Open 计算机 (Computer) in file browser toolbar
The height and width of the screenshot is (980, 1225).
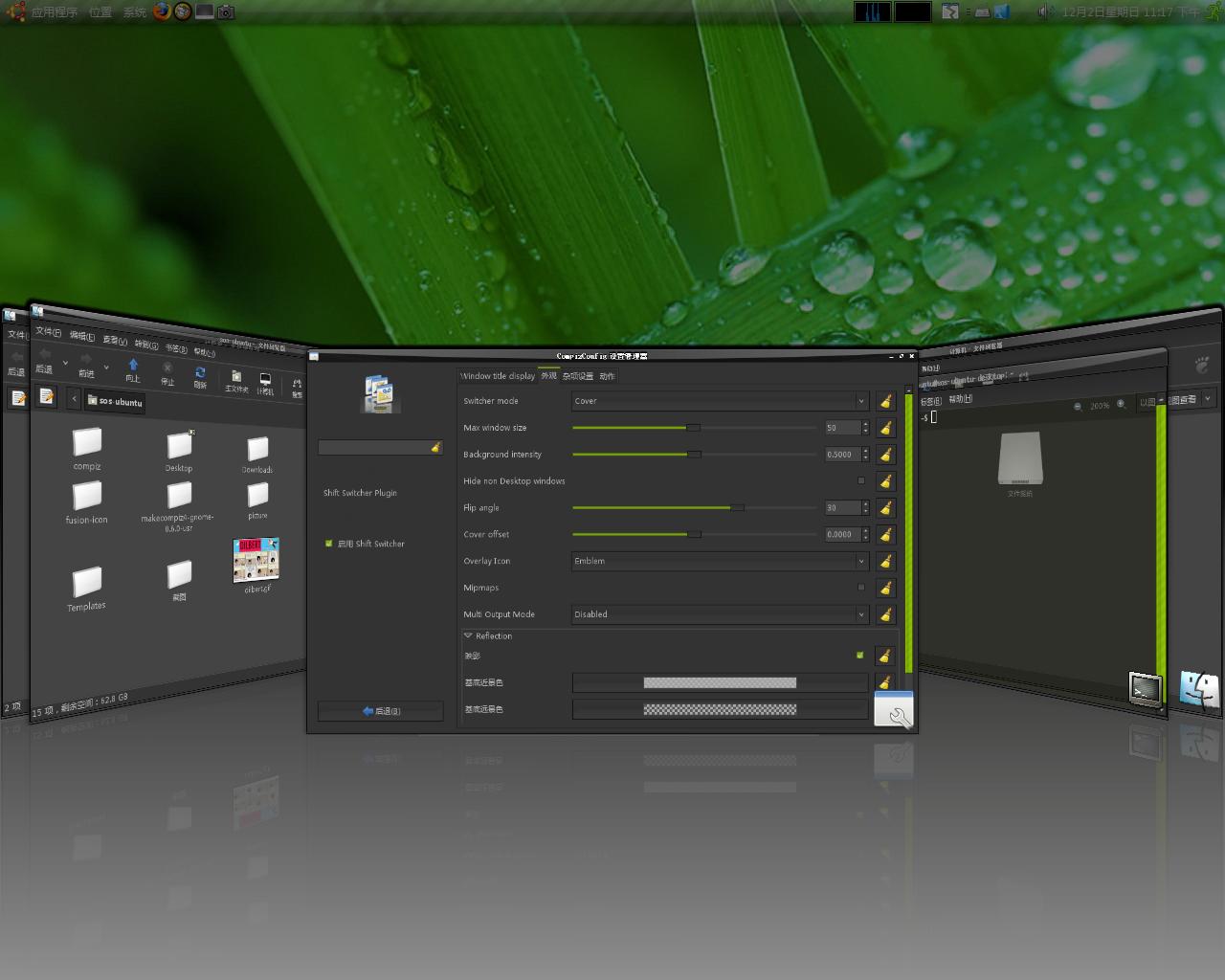pyautogui.click(x=265, y=384)
